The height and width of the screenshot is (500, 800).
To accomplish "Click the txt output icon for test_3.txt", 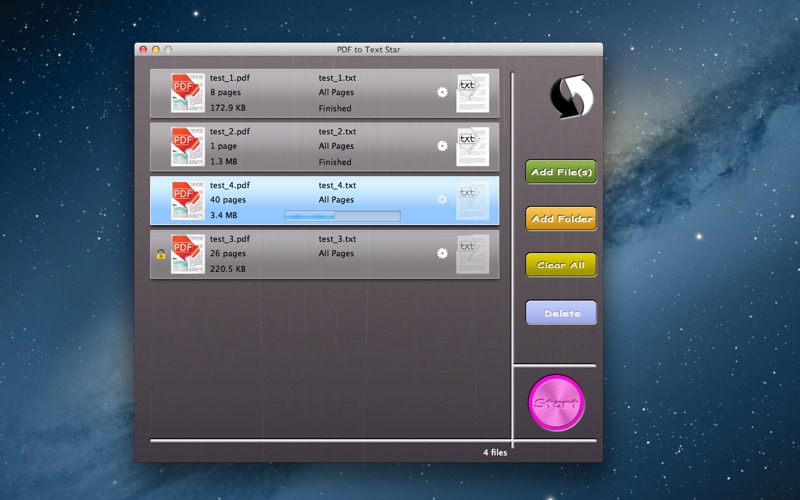I will click(472, 254).
